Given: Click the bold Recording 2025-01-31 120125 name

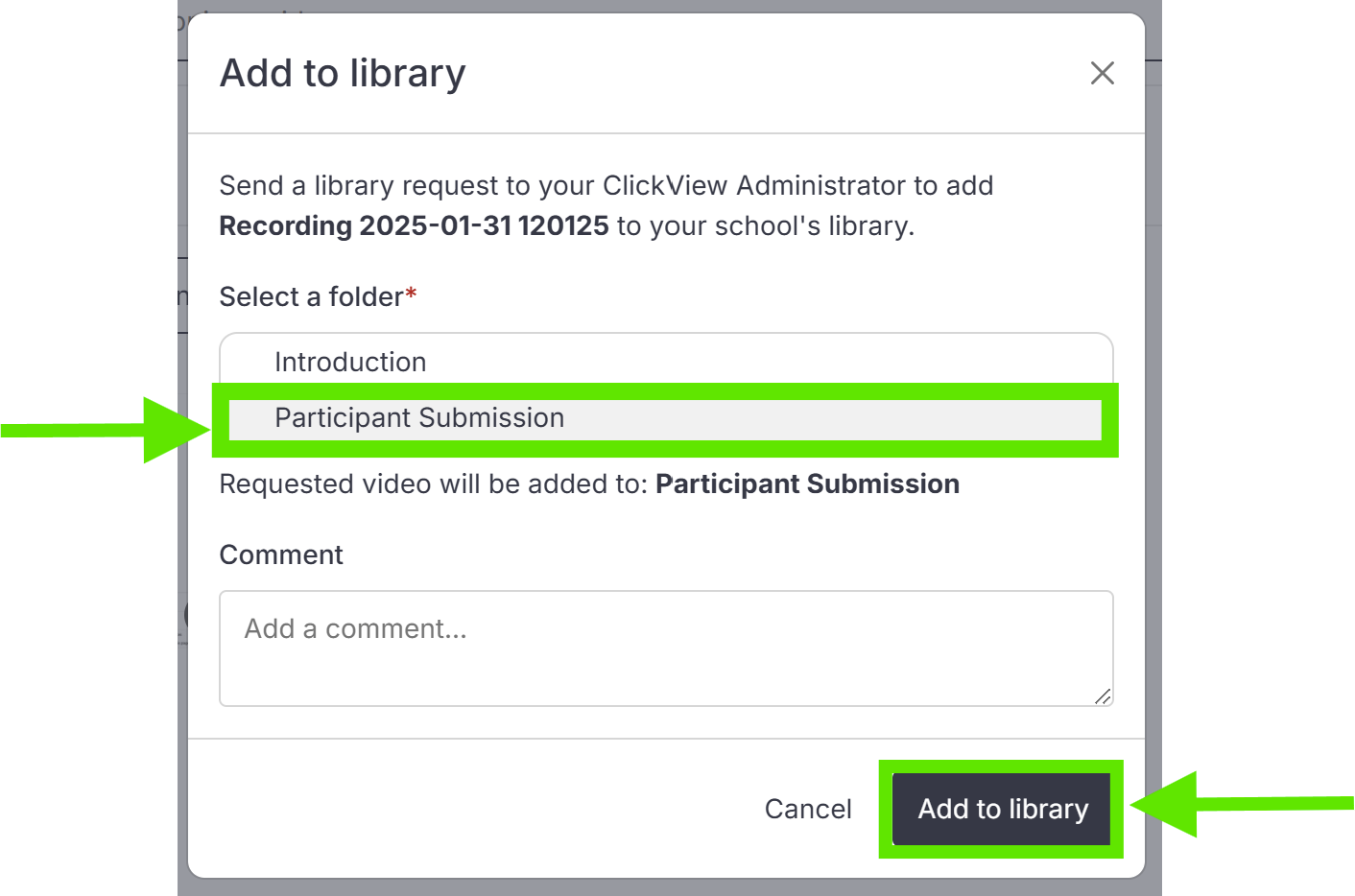Looking at the screenshot, I should point(414,225).
